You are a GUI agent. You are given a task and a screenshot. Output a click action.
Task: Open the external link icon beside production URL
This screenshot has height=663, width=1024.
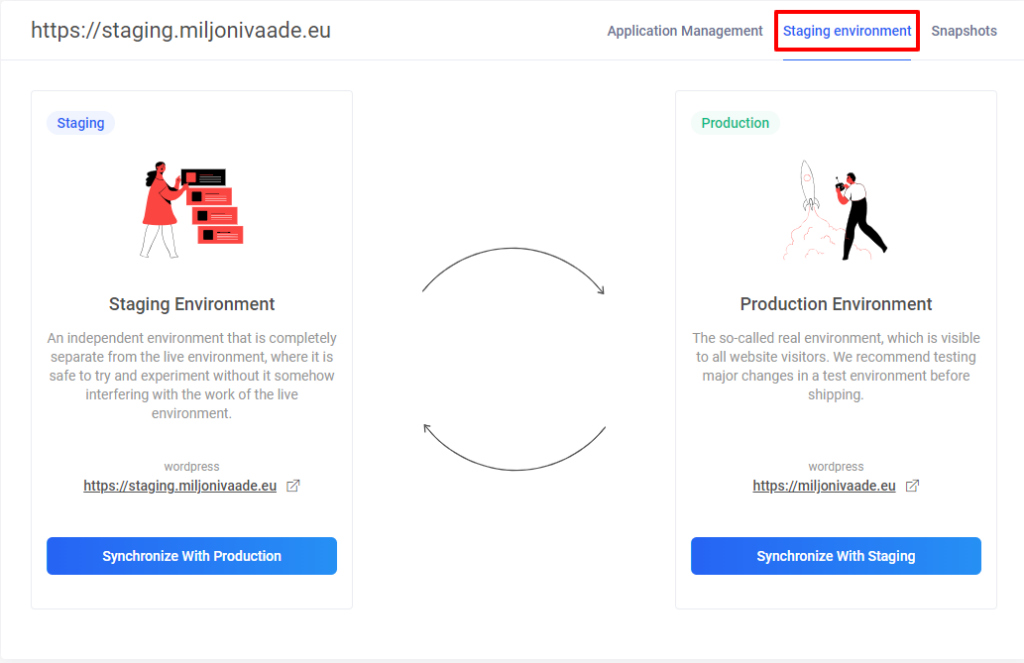pyautogui.click(x=912, y=486)
